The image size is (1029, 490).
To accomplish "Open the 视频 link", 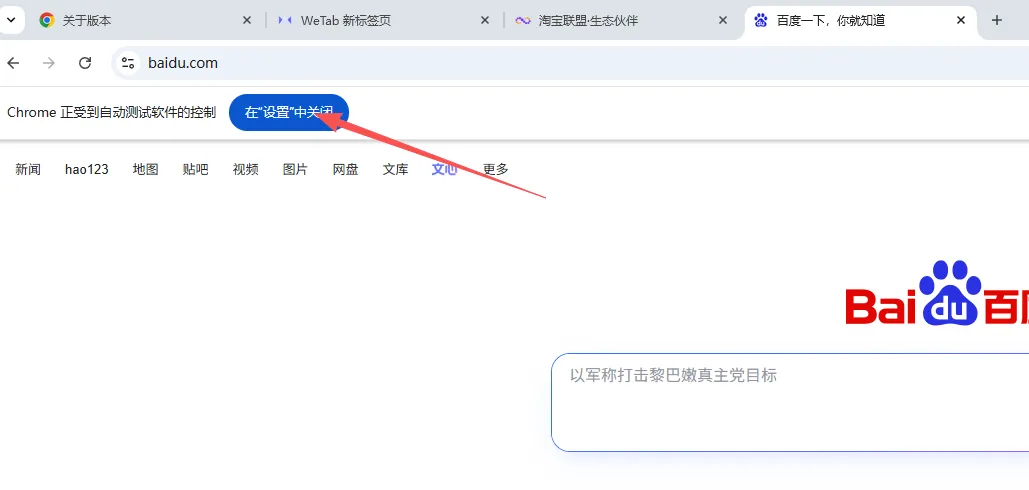I will tap(245, 169).
